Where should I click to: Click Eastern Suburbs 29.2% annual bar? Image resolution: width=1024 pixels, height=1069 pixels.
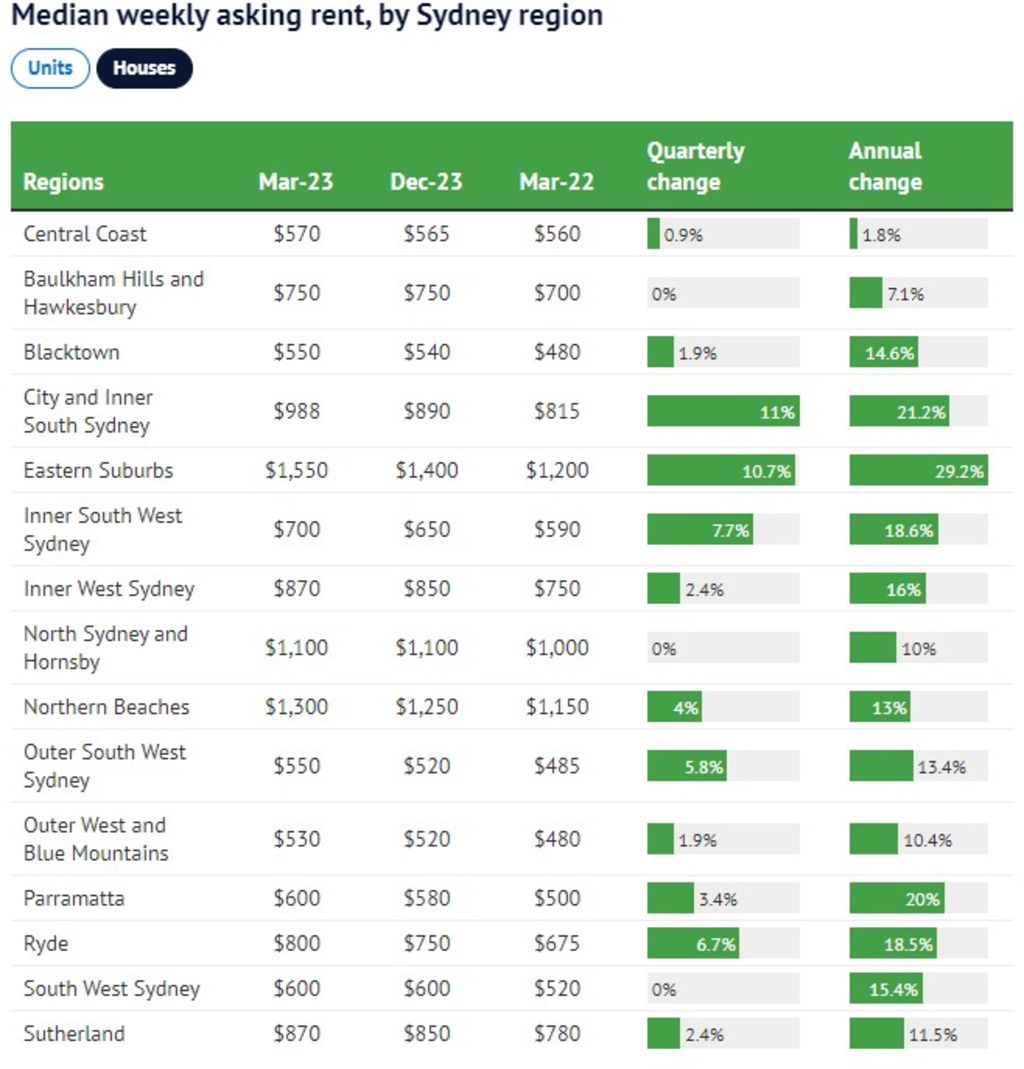pos(918,470)
